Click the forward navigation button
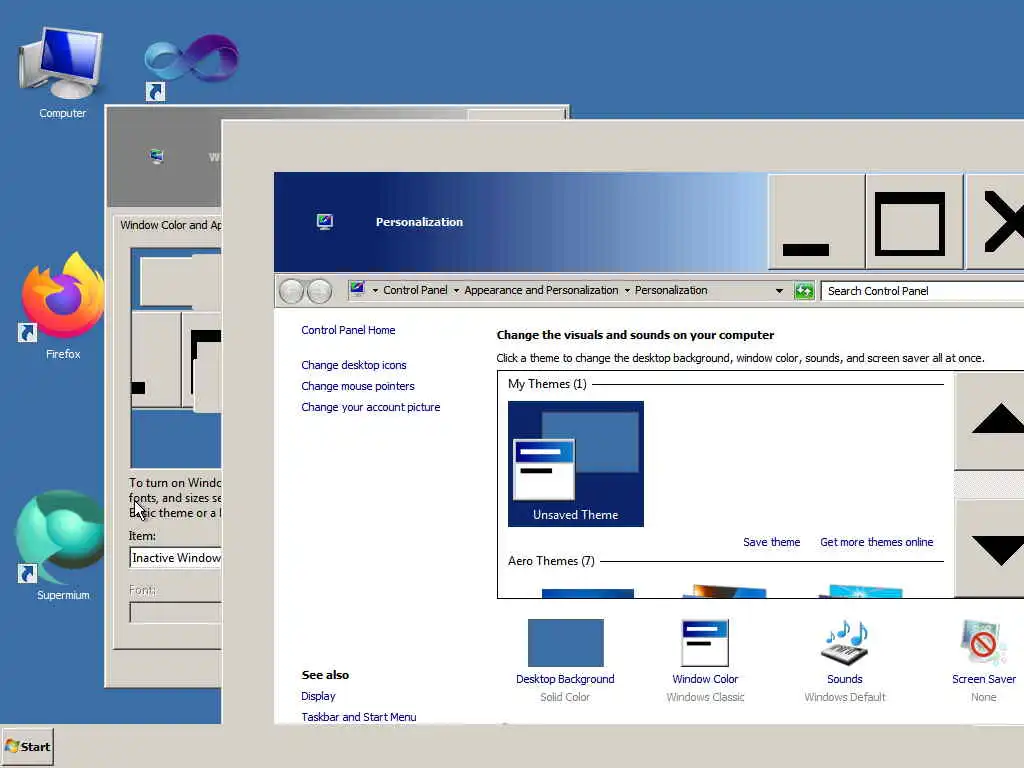 319,291
